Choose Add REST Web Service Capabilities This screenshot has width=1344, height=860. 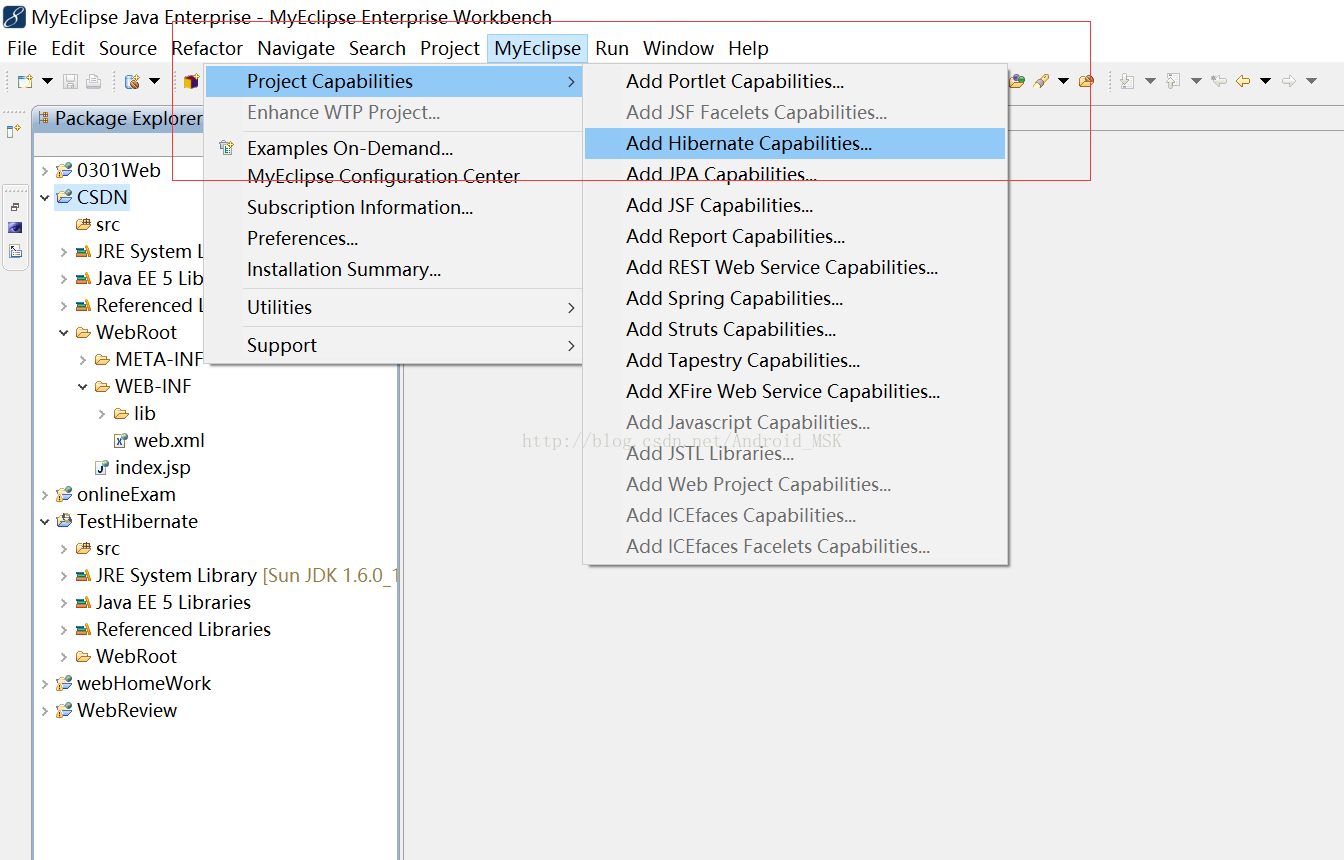coord(795,267)
